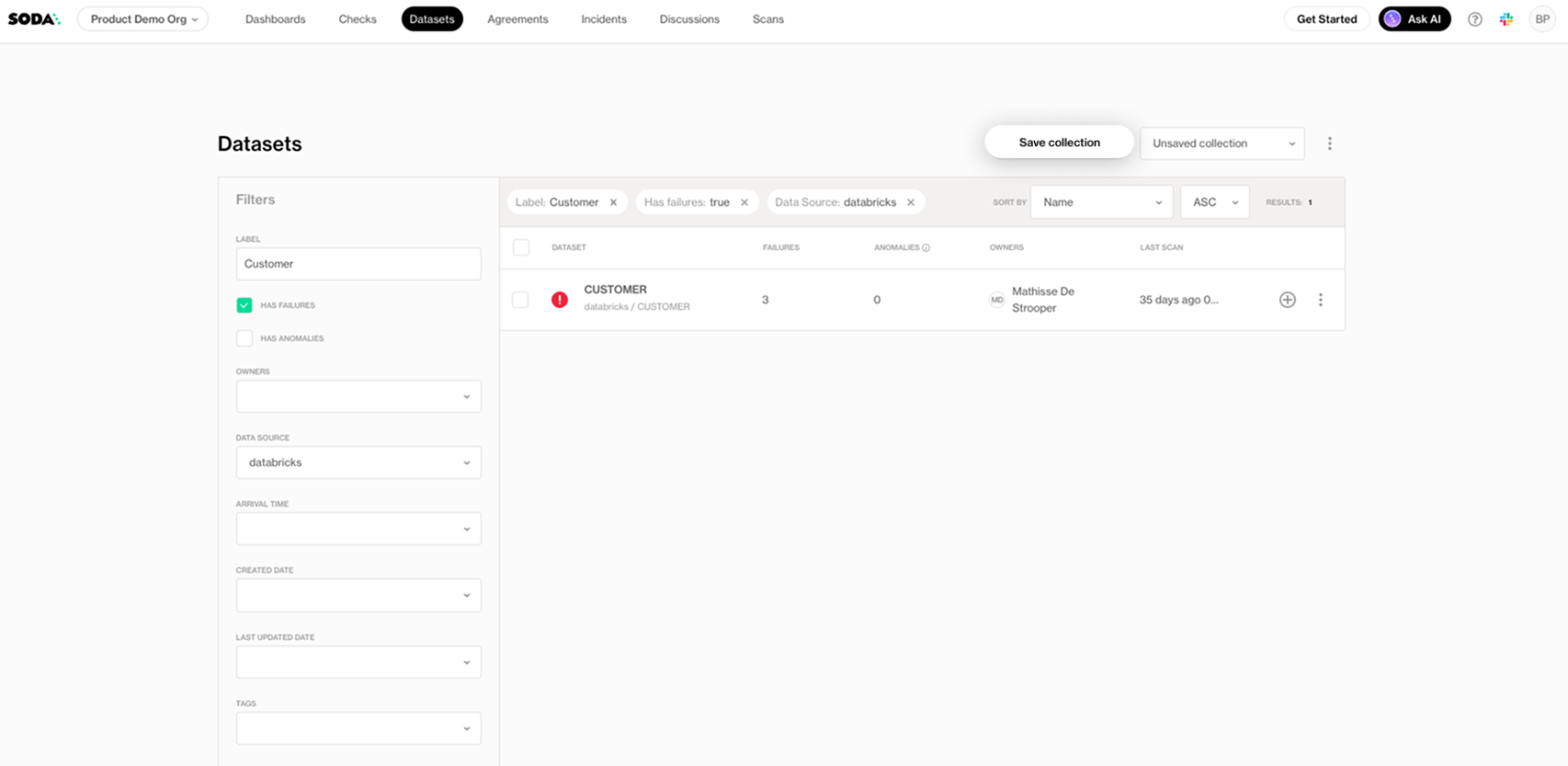Open the BP user avatar menu
Image resolution: width=1568 pixels, height=766 pixels.
[1541, 19]
